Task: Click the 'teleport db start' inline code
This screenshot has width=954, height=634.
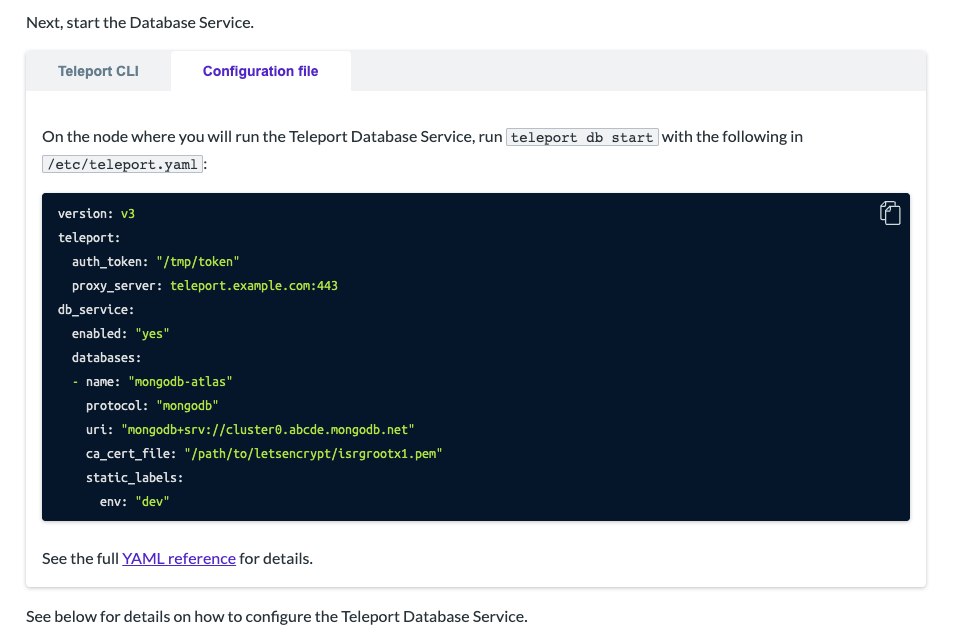Action: click(582, 137)
